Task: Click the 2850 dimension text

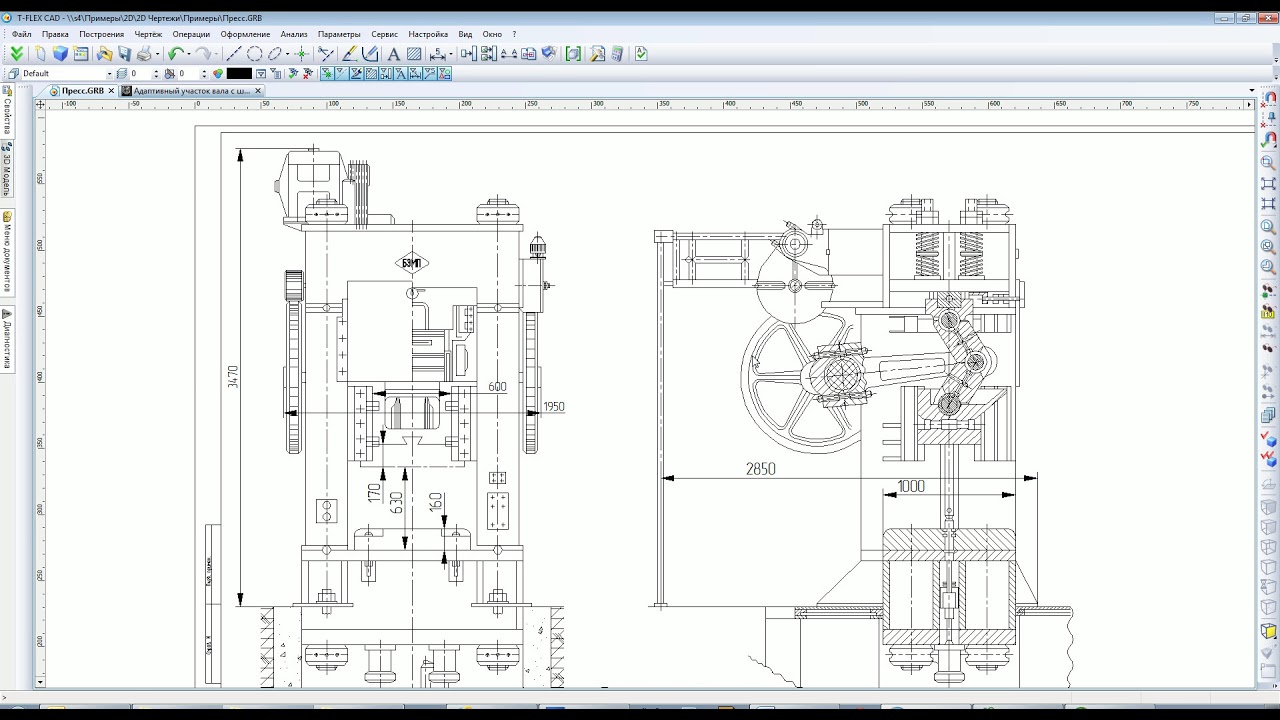Action: point(760,468)
